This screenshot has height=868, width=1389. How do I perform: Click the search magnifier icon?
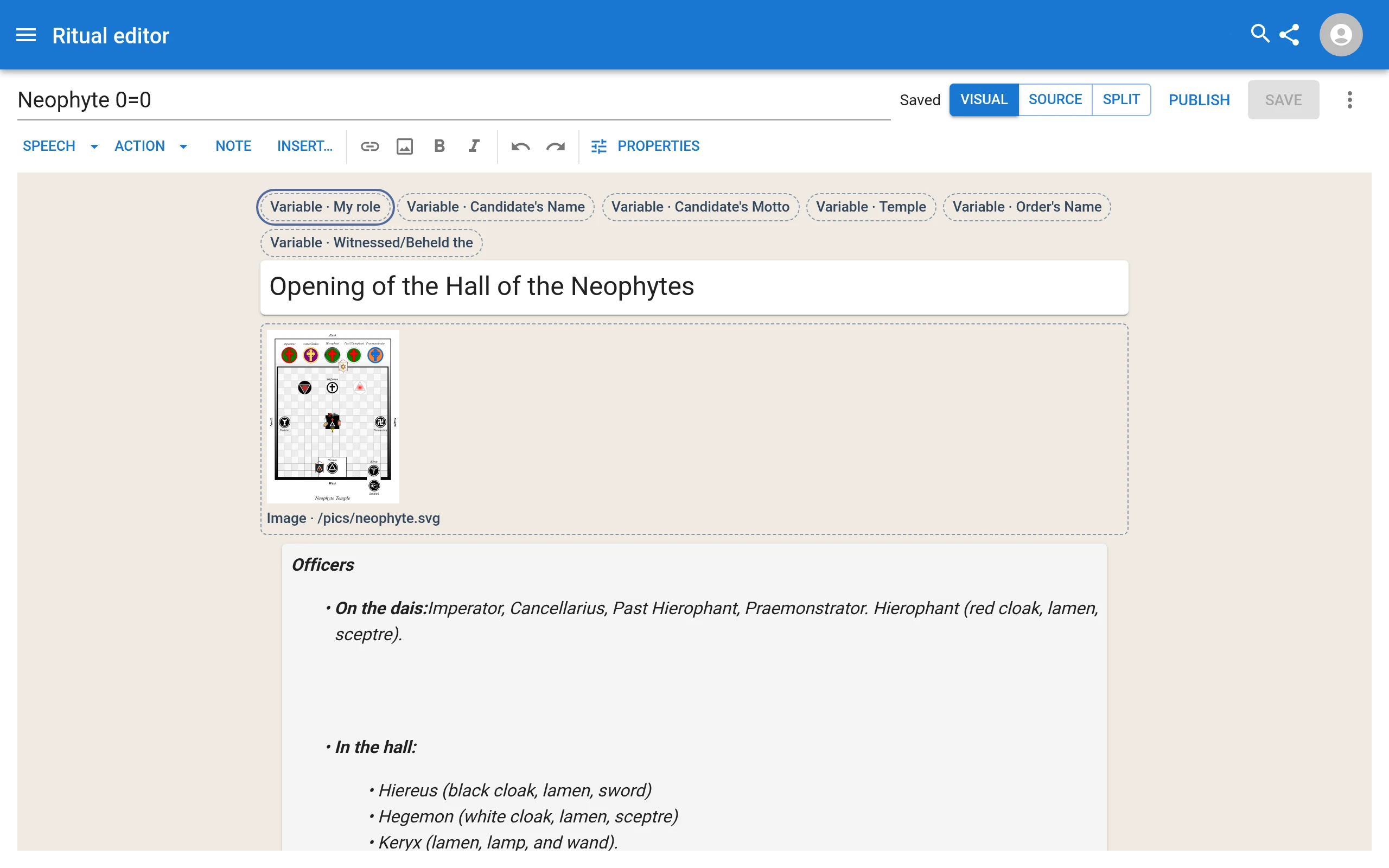click(x=1260, y=34)
